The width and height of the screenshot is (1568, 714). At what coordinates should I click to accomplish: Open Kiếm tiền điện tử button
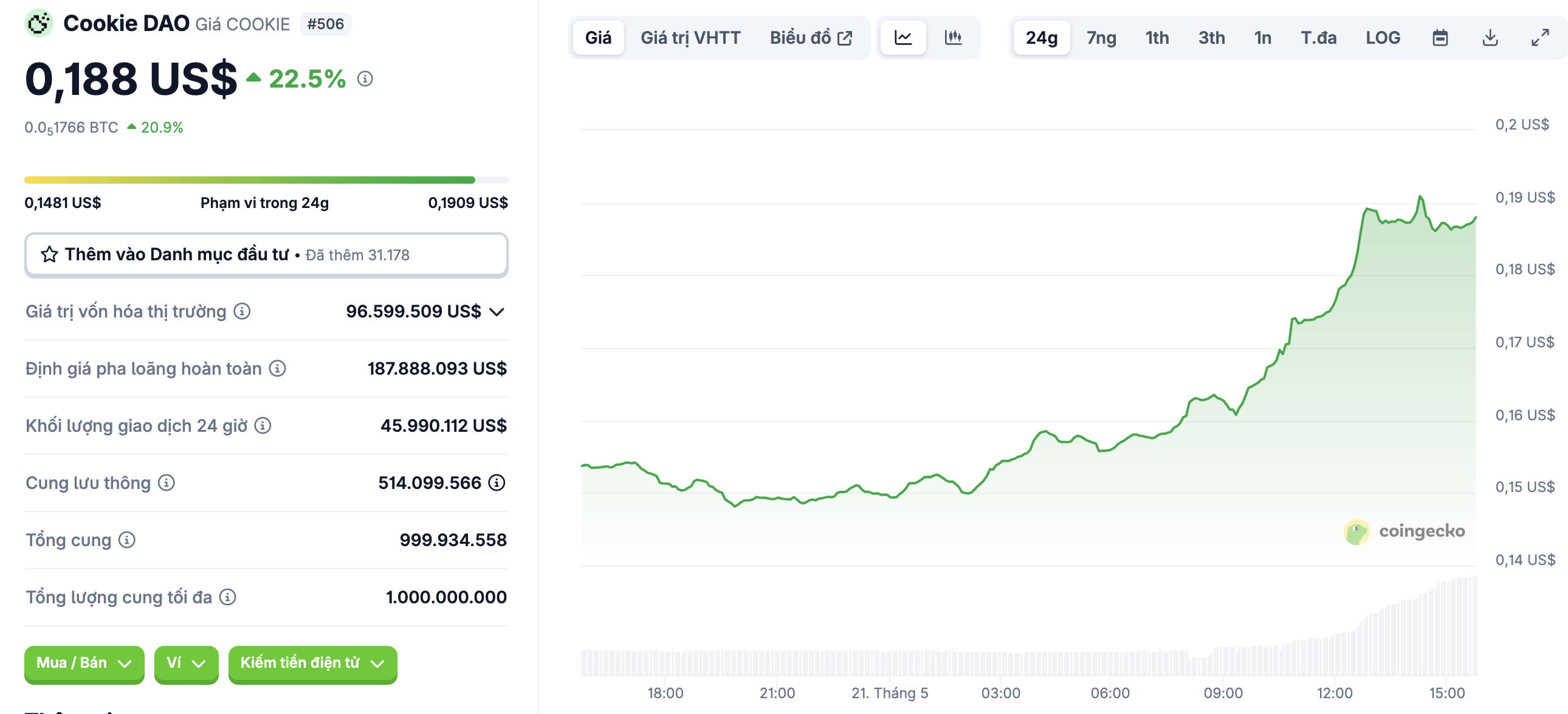[312, 663]
